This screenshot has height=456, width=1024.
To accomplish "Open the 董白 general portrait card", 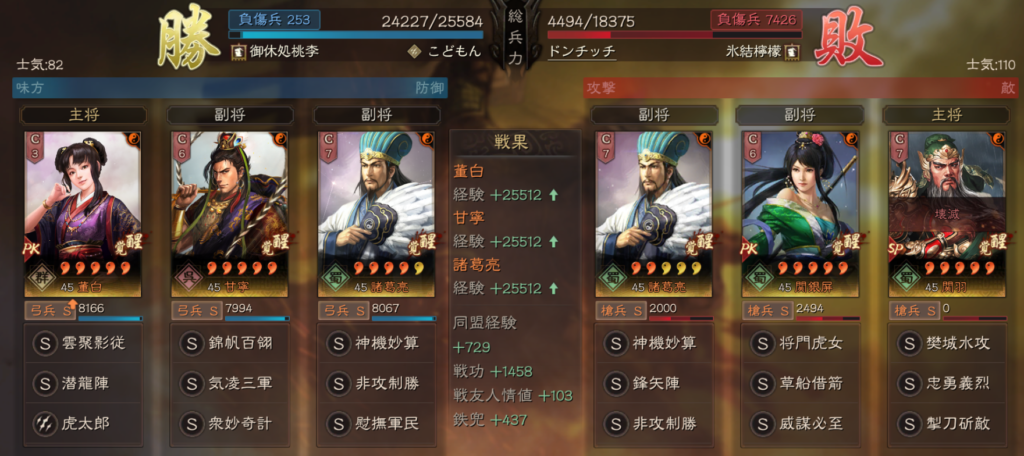I will pos(82,214).
